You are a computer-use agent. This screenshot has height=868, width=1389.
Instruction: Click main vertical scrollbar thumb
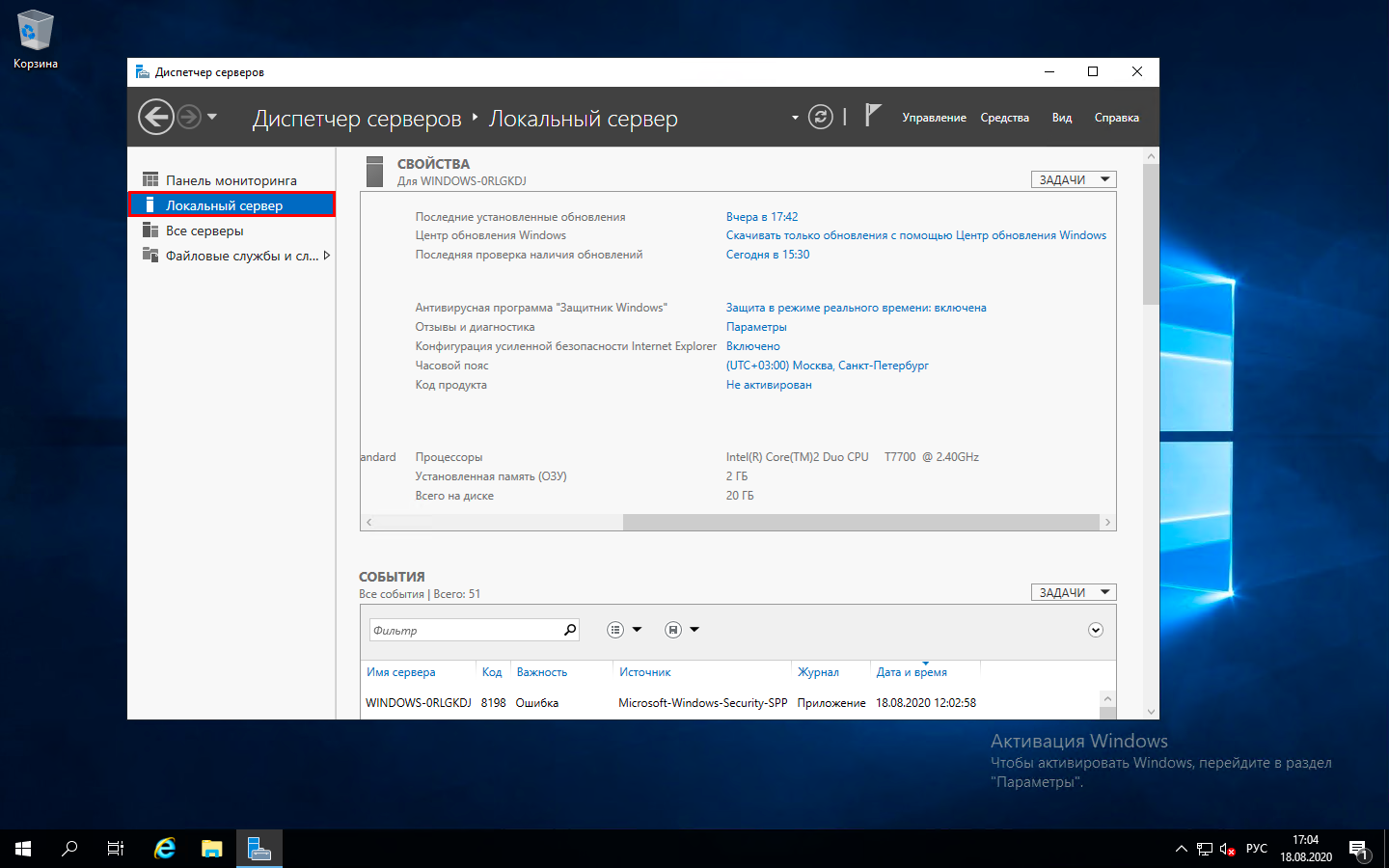coord(1151,233)
